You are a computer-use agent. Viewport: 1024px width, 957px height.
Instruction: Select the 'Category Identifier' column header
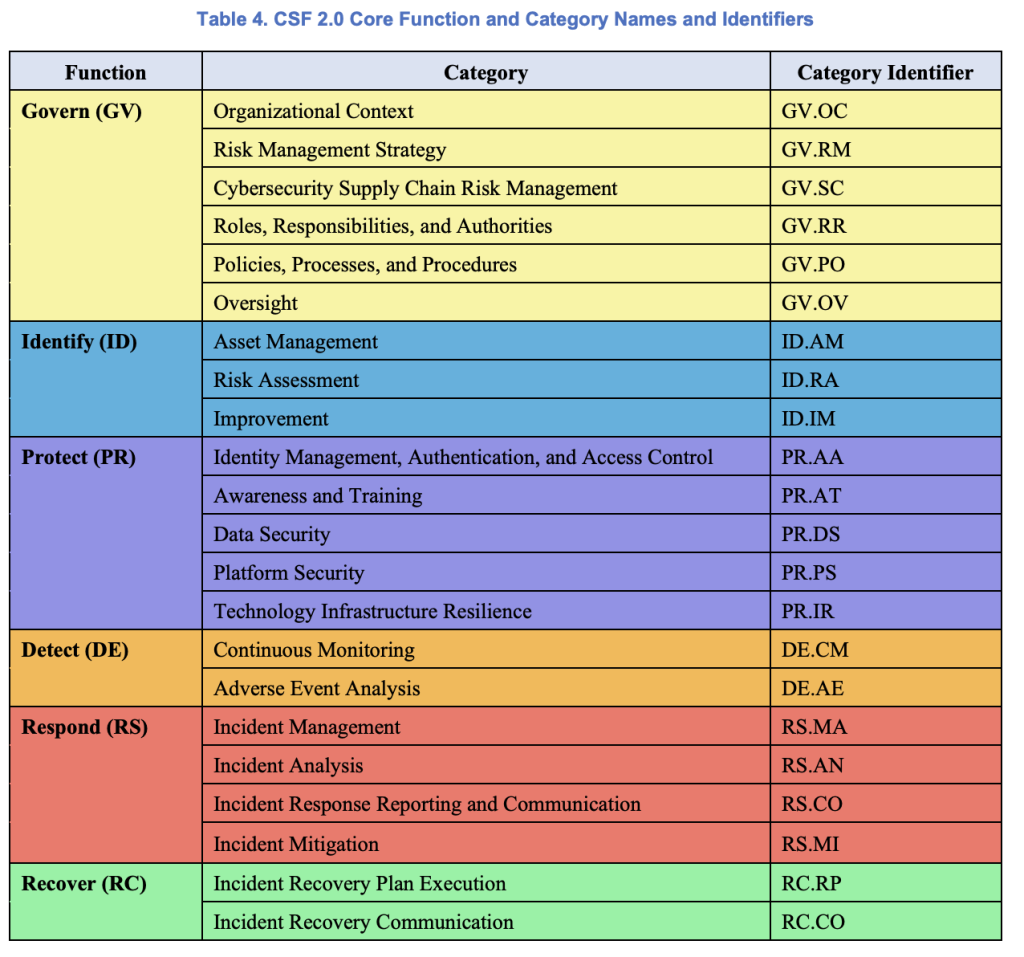pos(885,72)
